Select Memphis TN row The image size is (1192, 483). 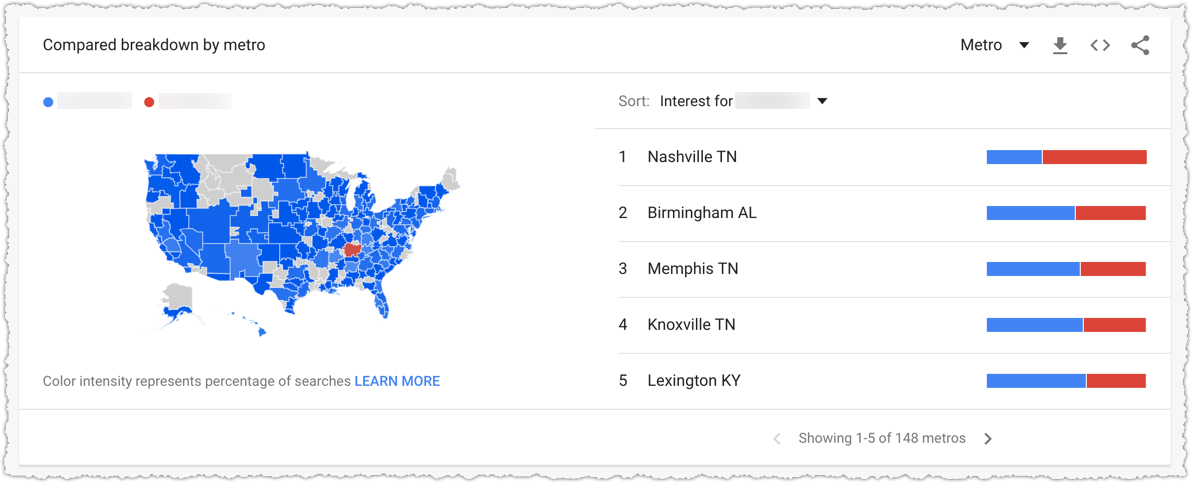tap(882, 269)
